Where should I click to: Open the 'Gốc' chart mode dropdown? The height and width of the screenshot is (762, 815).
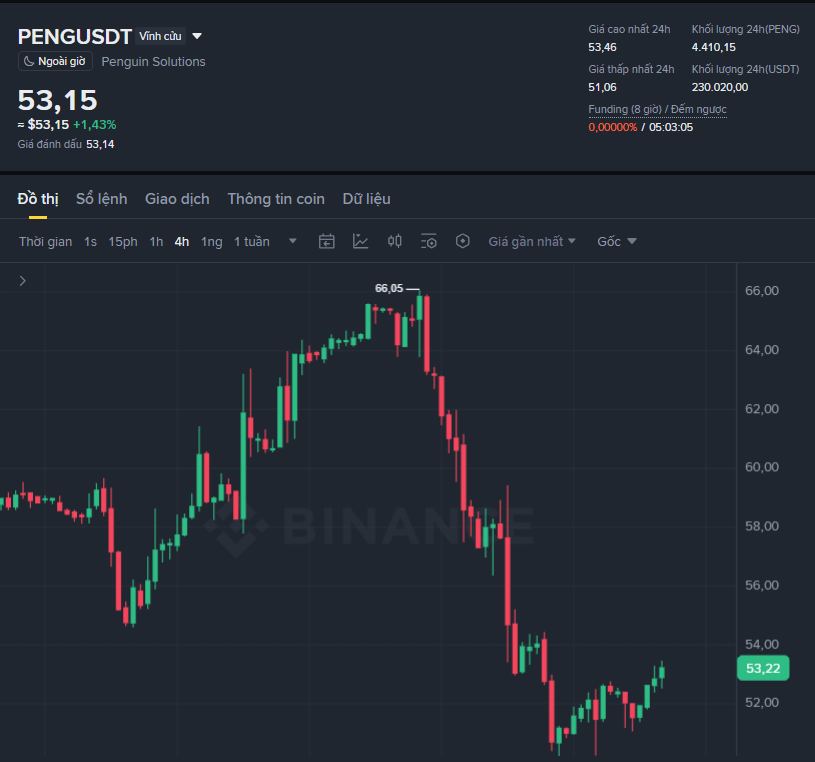[x=616, y=242]
